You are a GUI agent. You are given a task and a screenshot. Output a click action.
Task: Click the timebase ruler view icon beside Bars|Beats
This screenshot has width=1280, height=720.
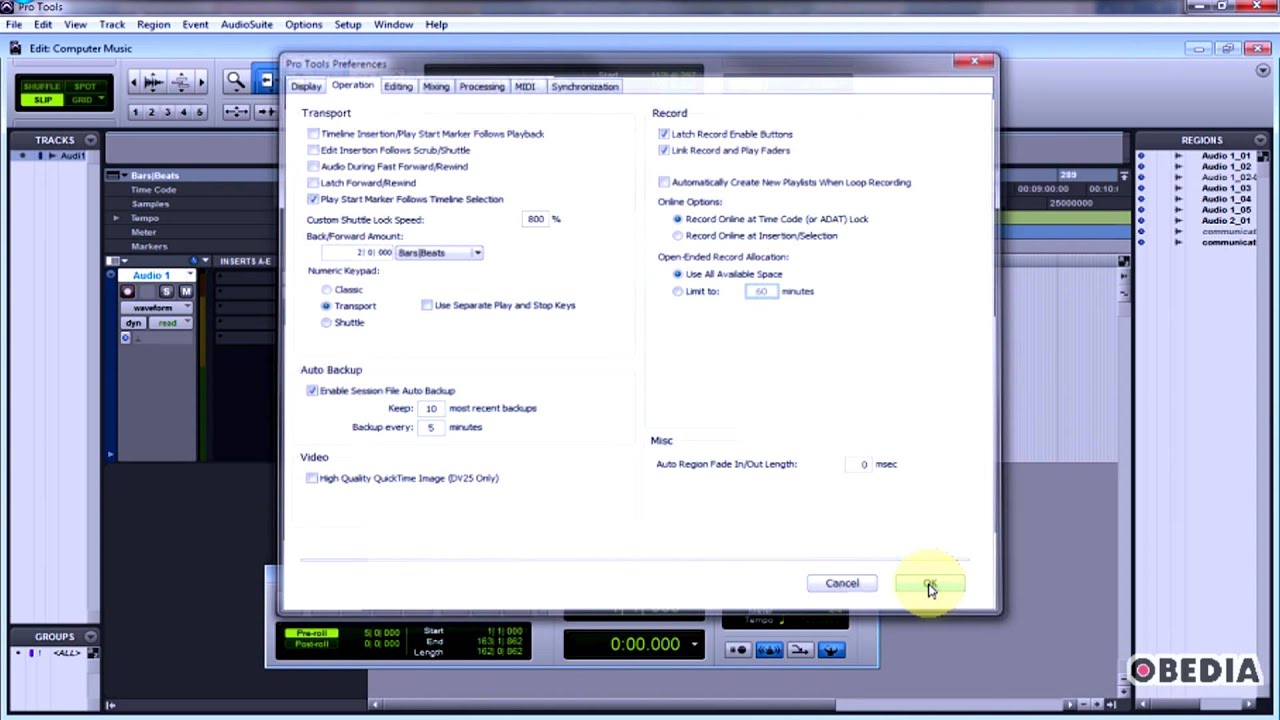[x=113, y=175]
